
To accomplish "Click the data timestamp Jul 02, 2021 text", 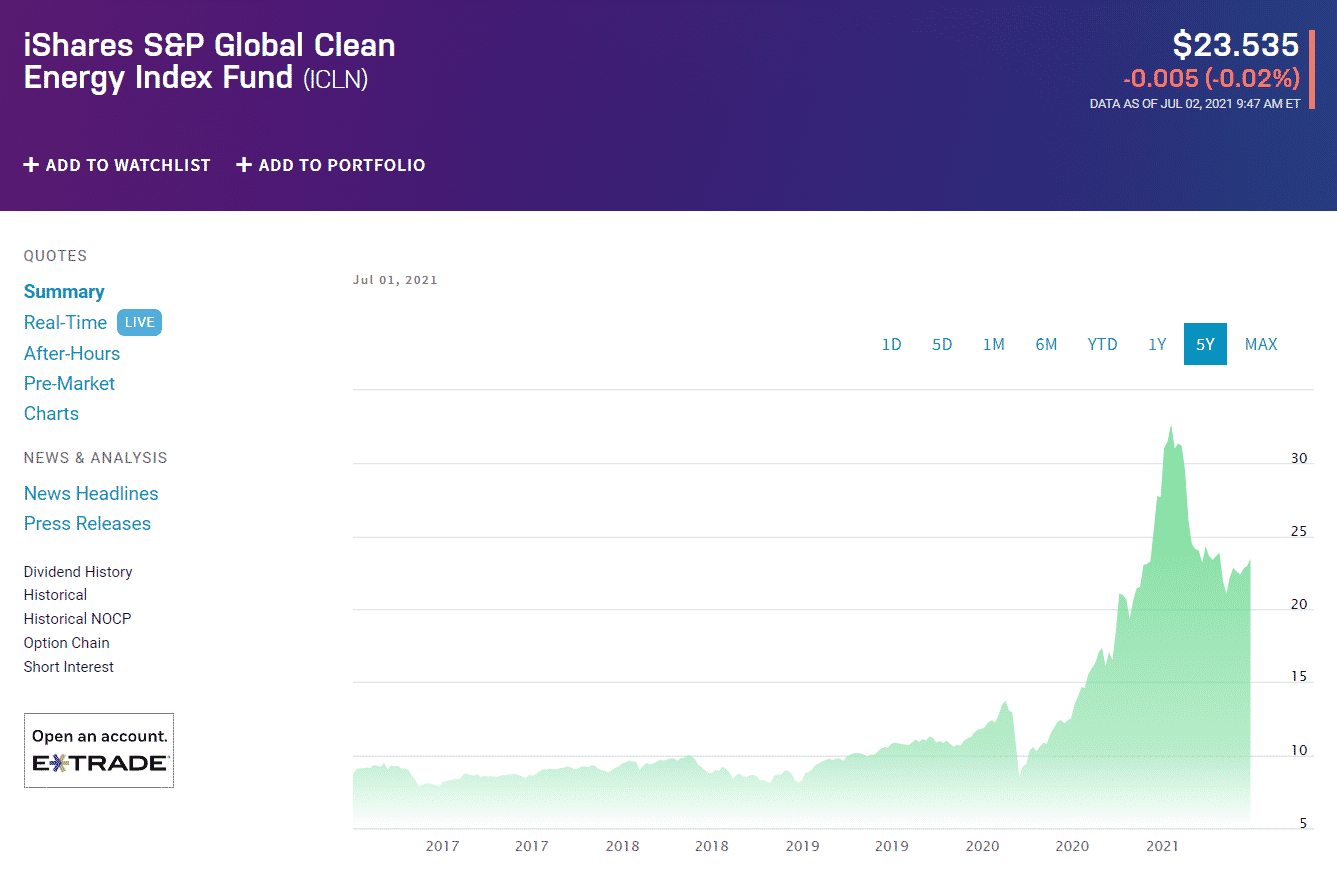I will coord(1195,103).
